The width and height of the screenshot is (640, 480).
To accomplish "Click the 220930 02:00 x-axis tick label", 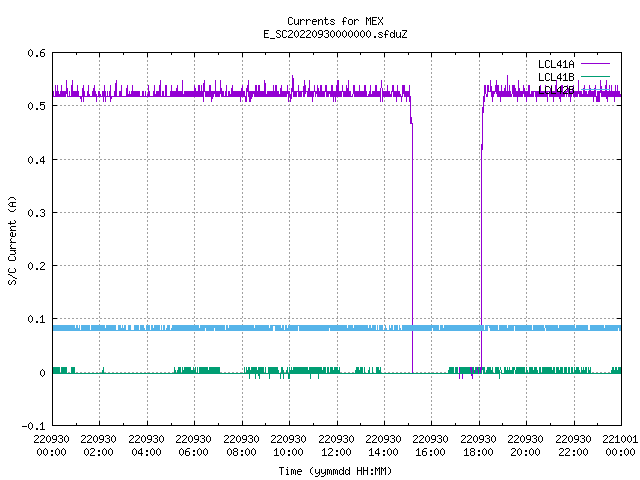I will [x=98, y=446].
